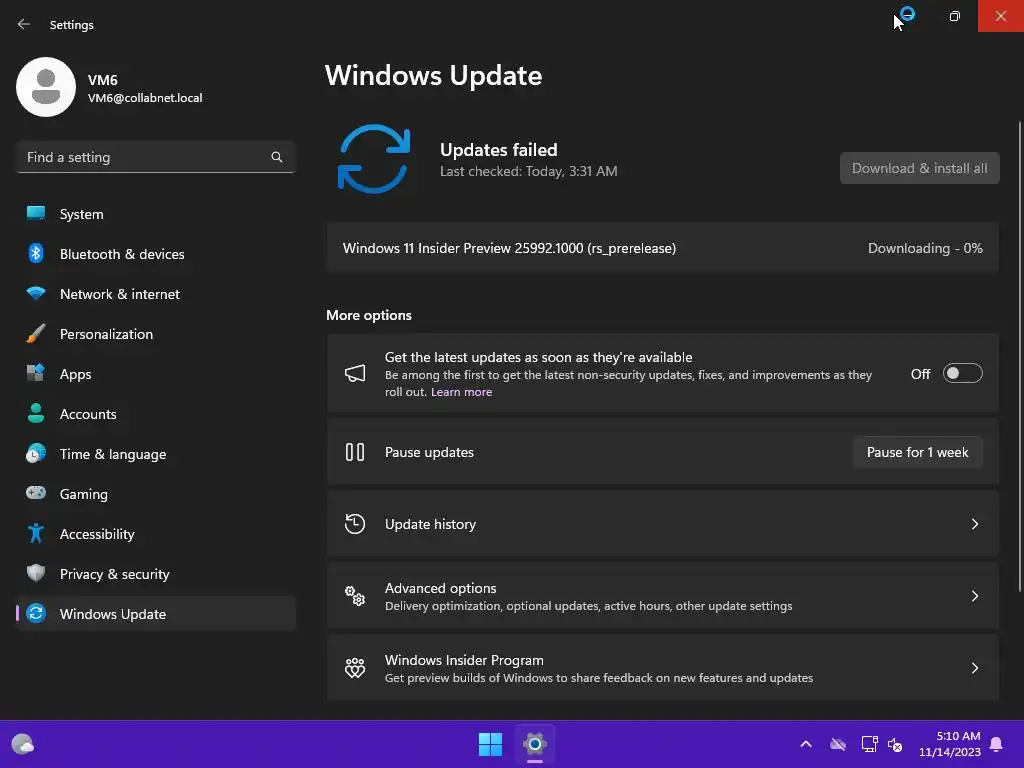
Task: Click Download & install all button
Action: pos(920,168)
